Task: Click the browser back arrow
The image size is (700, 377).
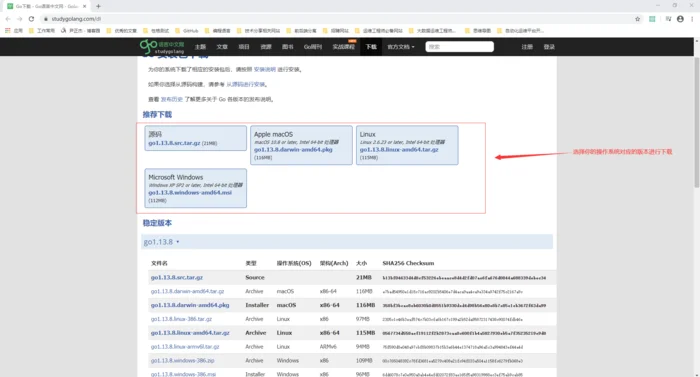Action: point(8,19)
